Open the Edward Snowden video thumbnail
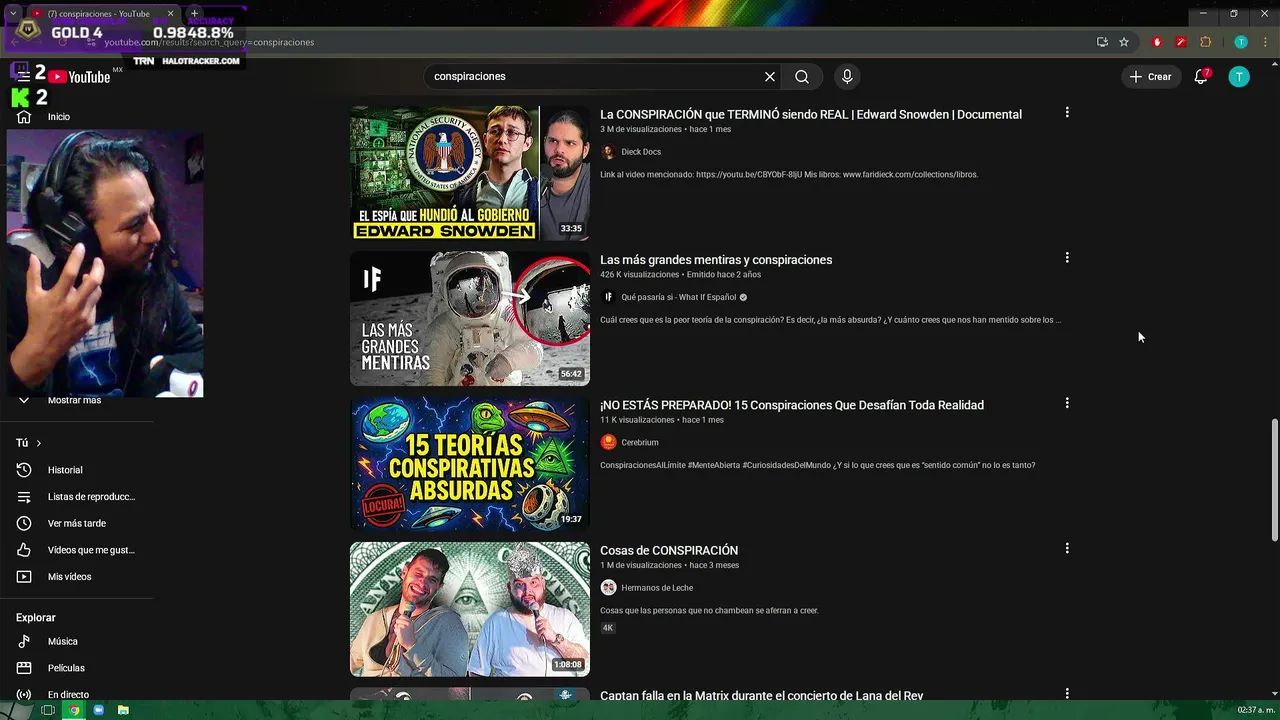 [x=470, y=173]
